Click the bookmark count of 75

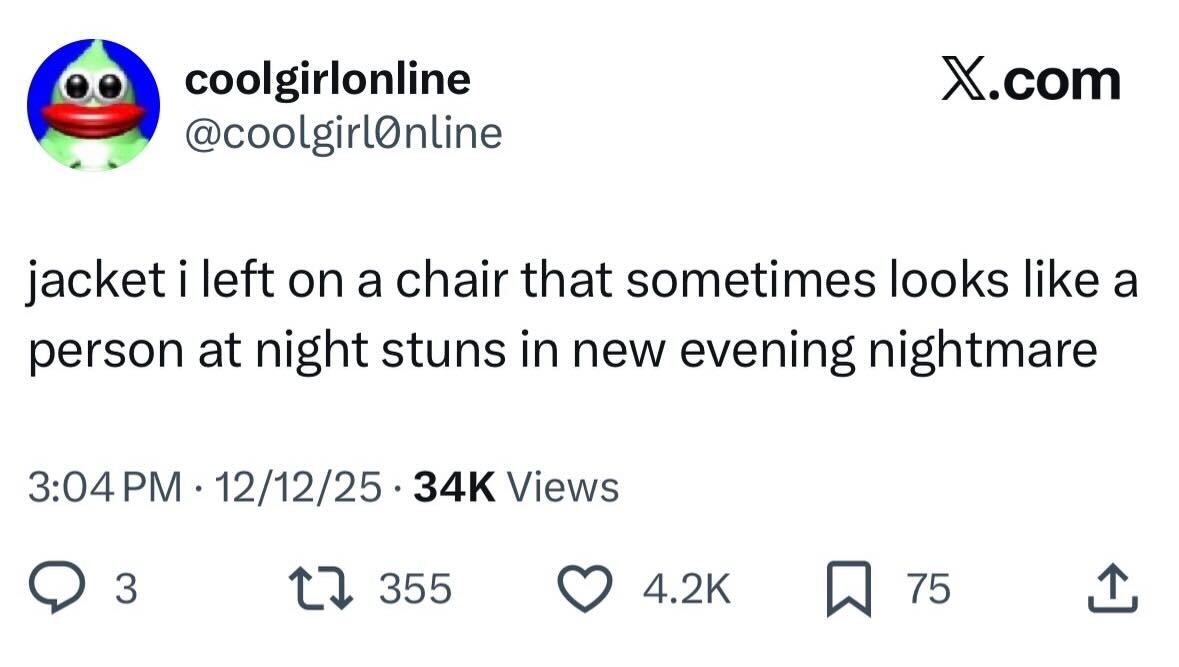point(927,590)
